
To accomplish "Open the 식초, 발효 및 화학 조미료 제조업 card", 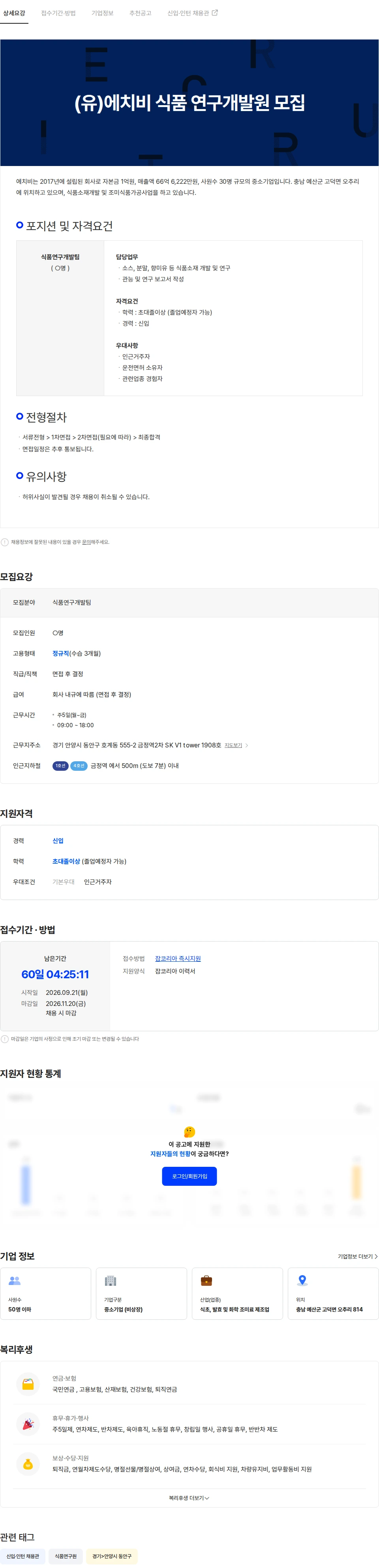I will pos(237,1293).
